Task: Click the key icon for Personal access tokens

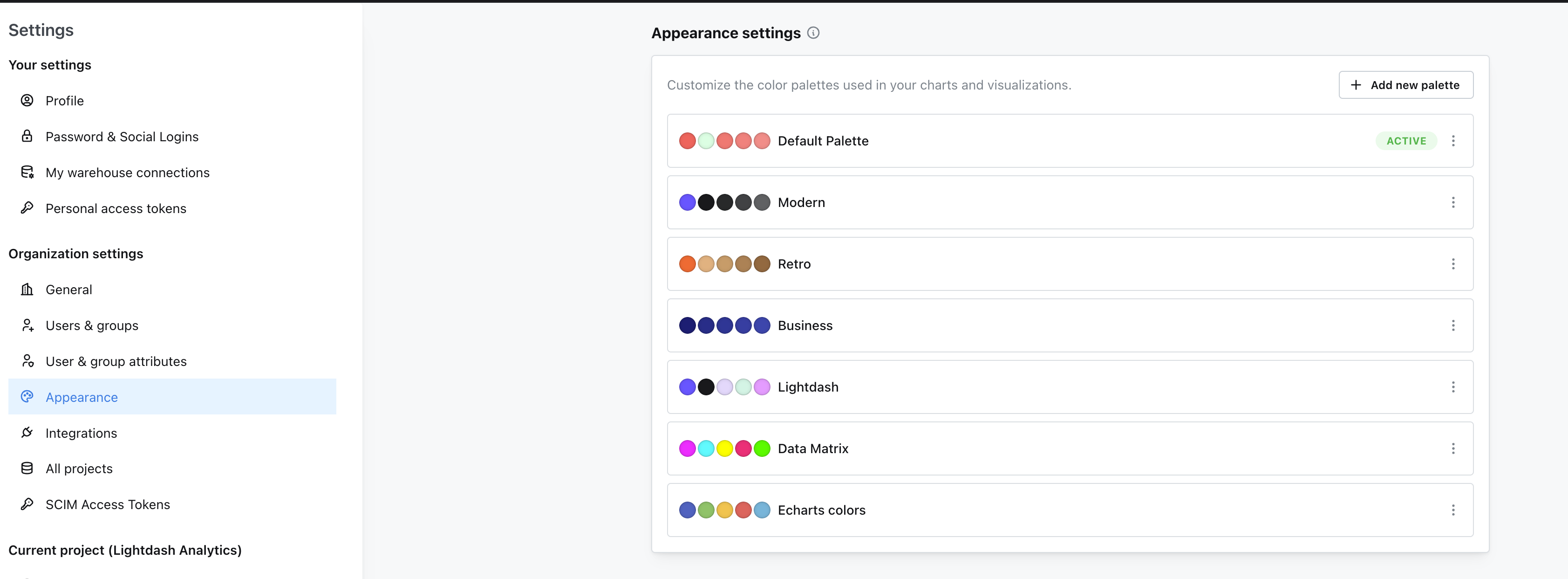Action: [27, 208]
